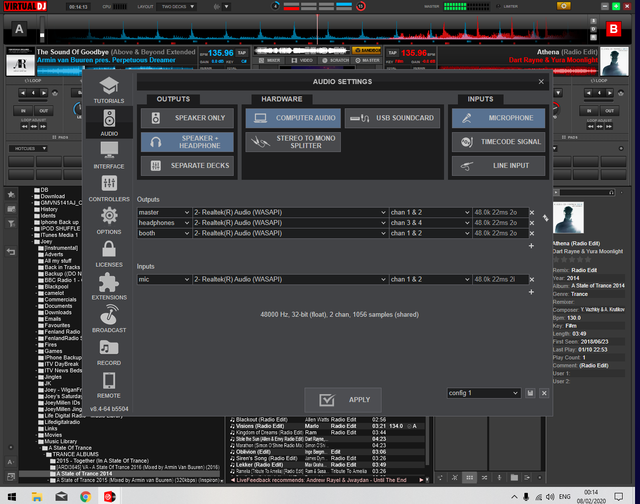
Task: Open the config 1 preset dropdown
Action: click(484, 393)
